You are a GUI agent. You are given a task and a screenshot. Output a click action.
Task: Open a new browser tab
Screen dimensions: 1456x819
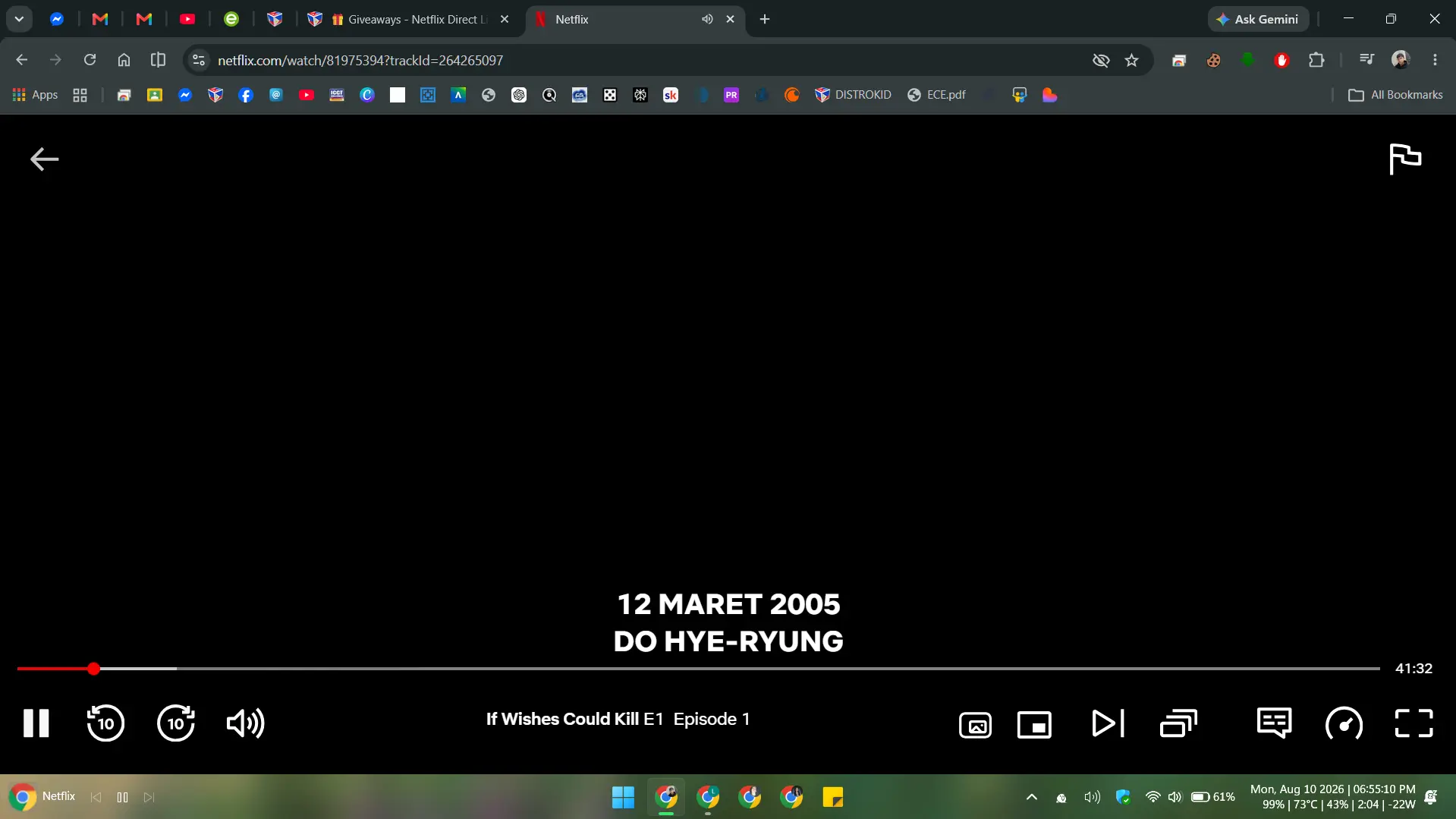[765, 19]
